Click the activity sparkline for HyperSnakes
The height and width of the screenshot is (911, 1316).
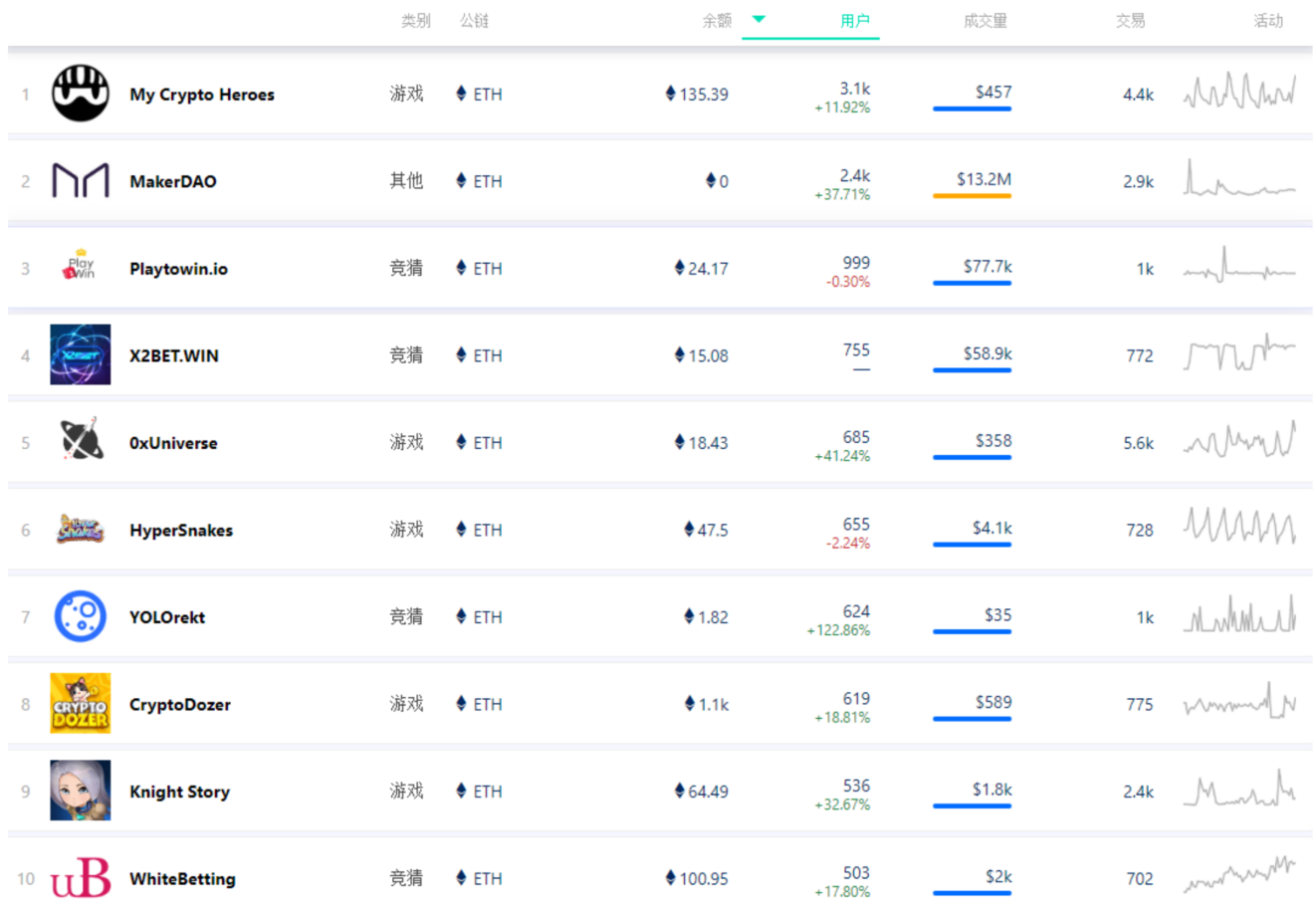tap(1239, 526)
